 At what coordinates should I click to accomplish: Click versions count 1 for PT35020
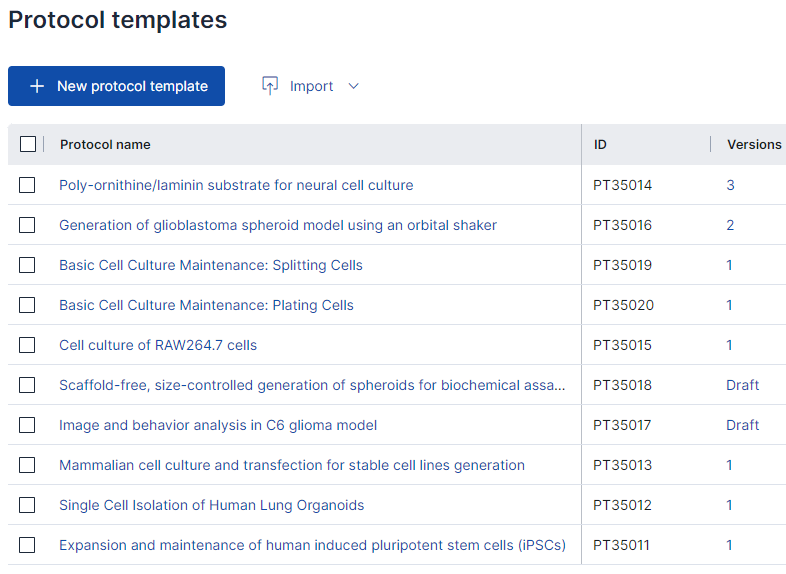coord(729,305)
